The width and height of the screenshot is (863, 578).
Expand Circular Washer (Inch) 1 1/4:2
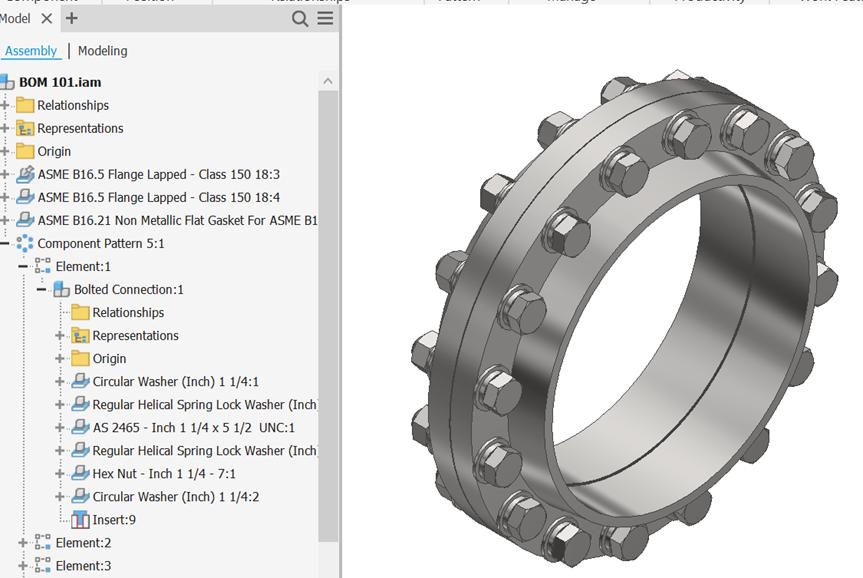(x=60, y=497)
